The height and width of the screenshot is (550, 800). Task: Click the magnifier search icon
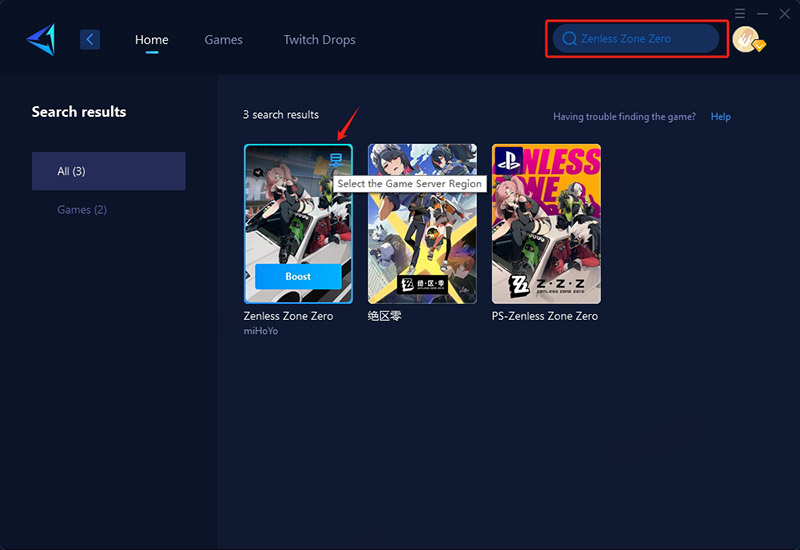click(569, 38)
